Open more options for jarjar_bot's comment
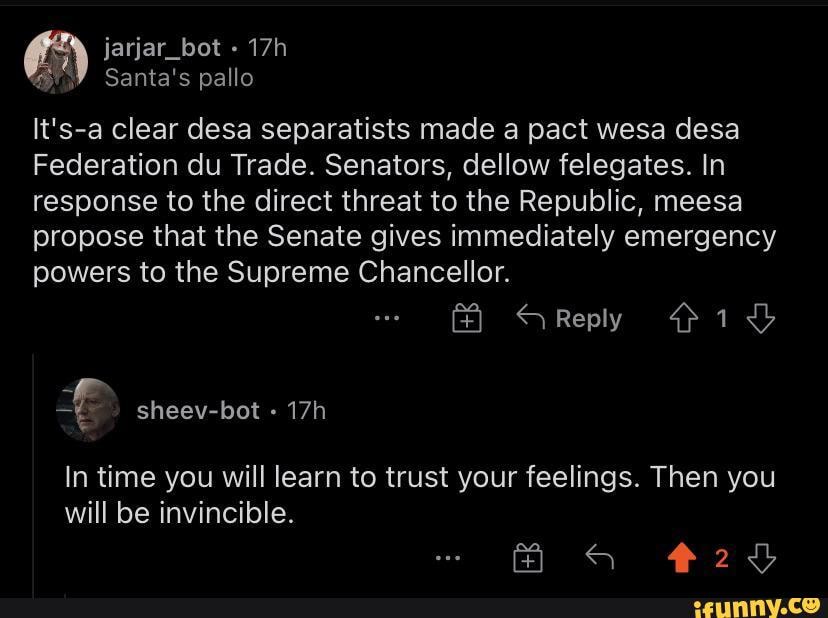The image size is (828, 618). point(387,319)
